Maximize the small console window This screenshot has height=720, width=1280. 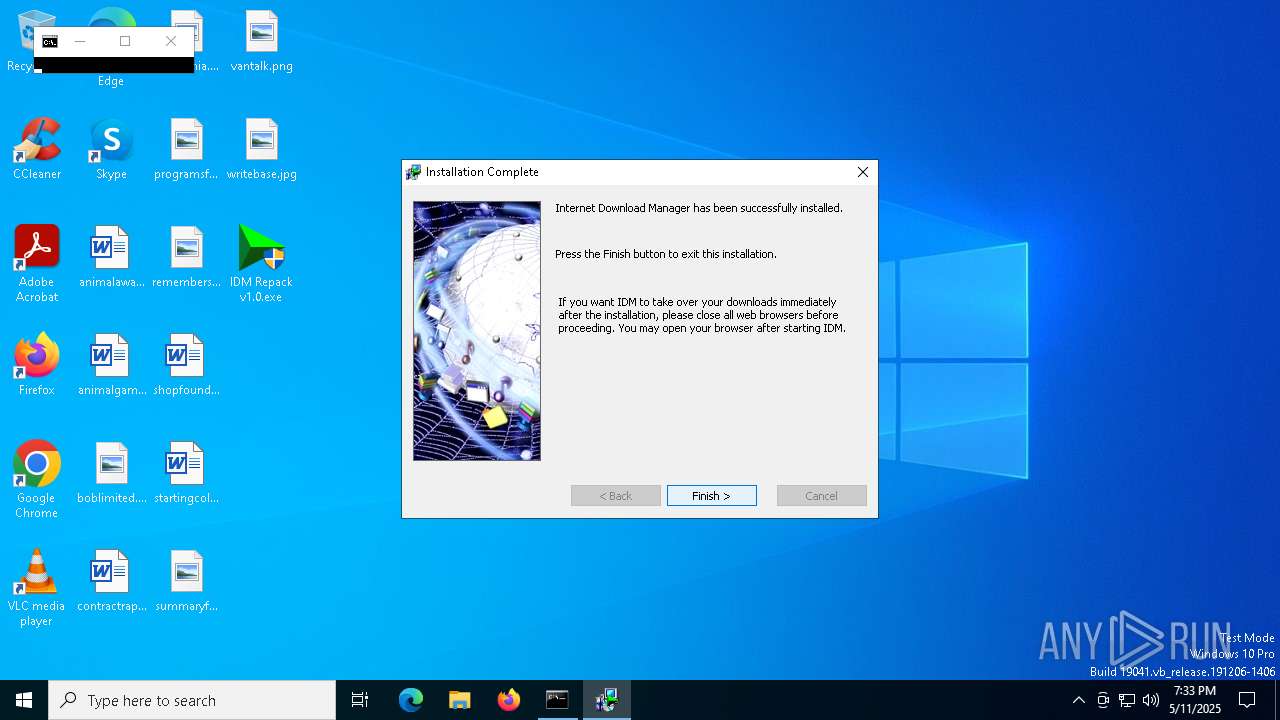(x=125, y=41)
